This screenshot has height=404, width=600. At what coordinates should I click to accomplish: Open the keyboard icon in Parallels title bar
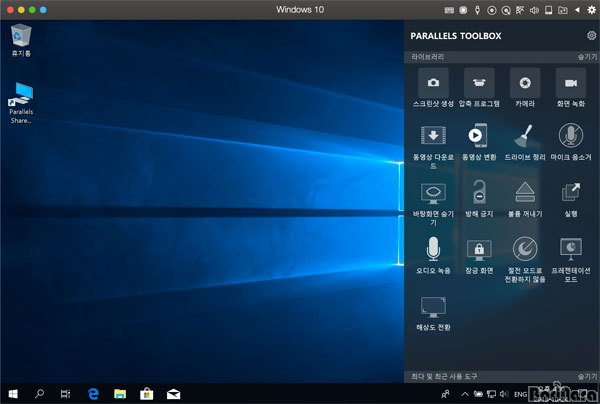[449, 10]
